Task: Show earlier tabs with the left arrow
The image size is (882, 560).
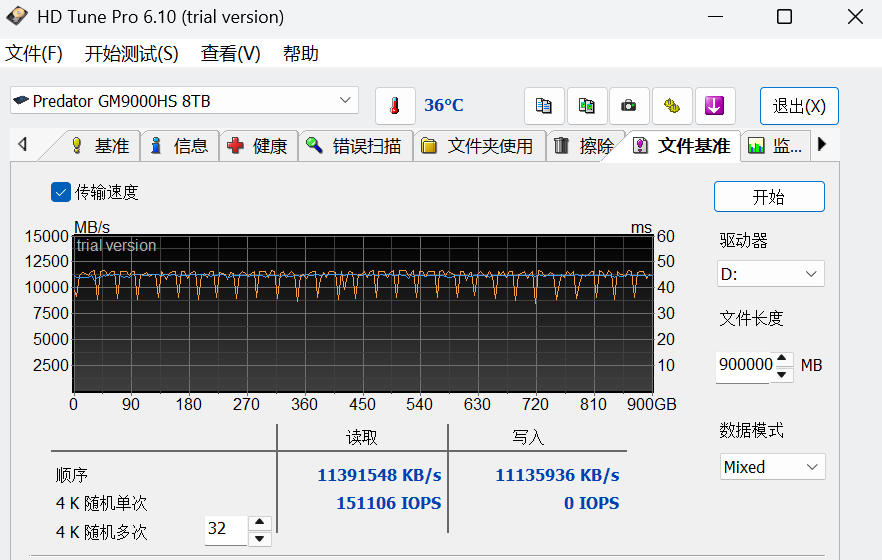Action: click(22, 144)
